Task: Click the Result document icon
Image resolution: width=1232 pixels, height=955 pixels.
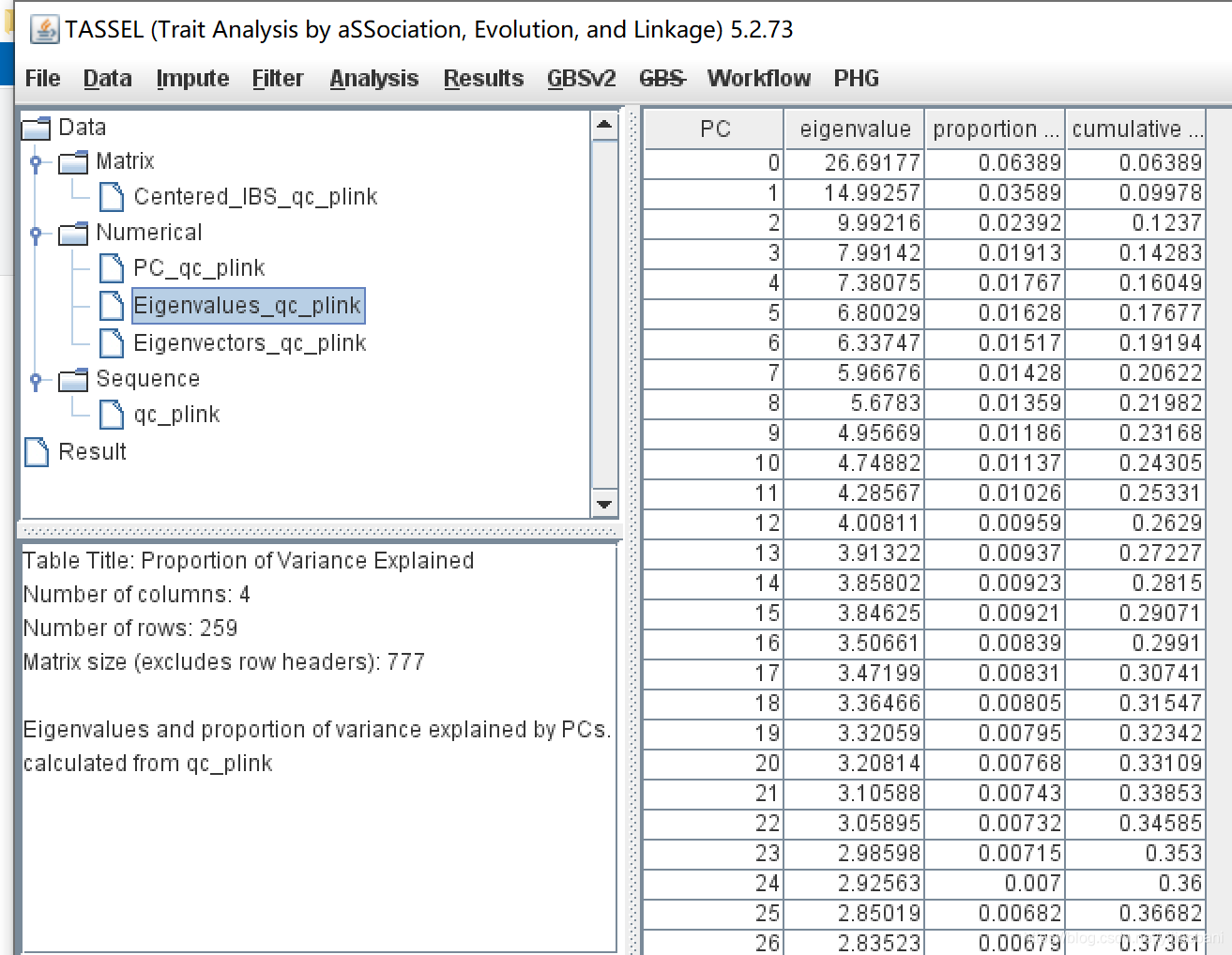Action: pyautogui.click(x=36, y=451)
